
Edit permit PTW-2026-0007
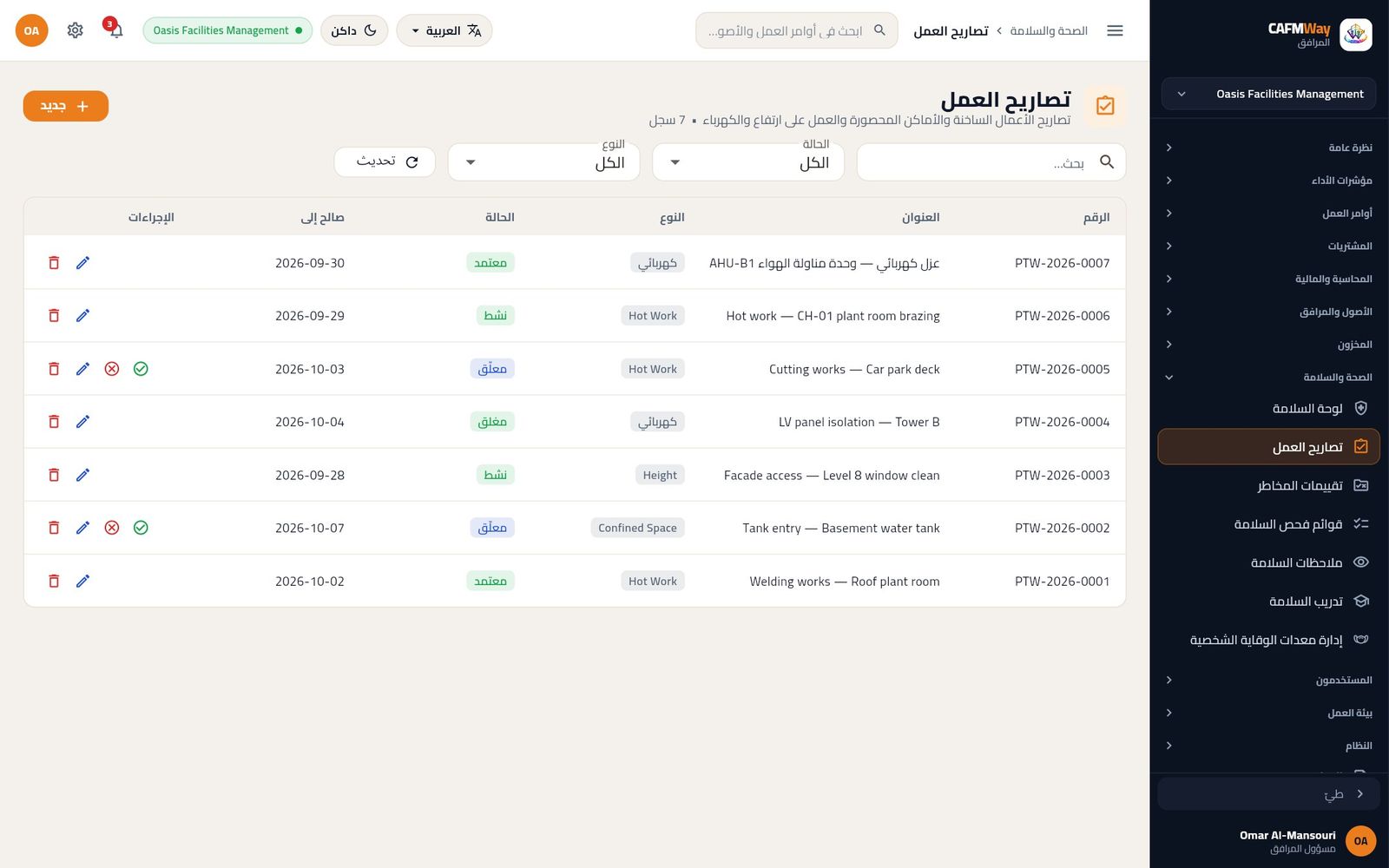point(82,263)
